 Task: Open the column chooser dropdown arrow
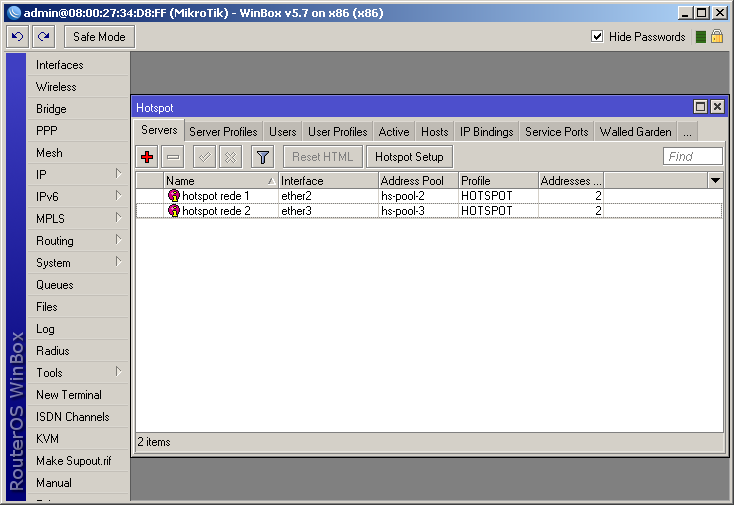pos(715,180)
